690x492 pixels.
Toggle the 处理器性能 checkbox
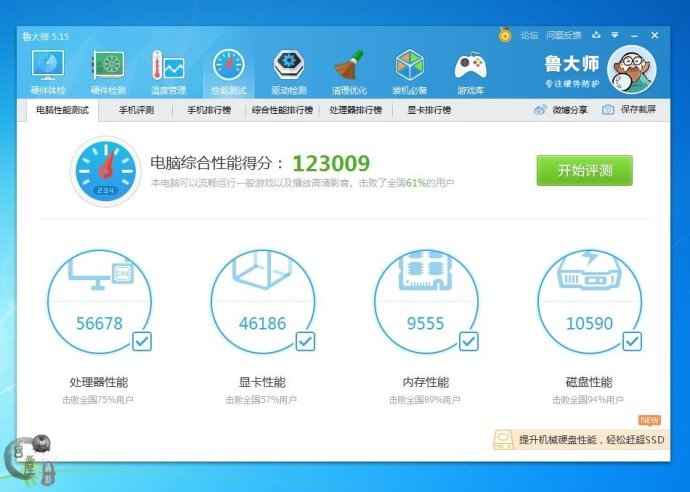[142, 341]
